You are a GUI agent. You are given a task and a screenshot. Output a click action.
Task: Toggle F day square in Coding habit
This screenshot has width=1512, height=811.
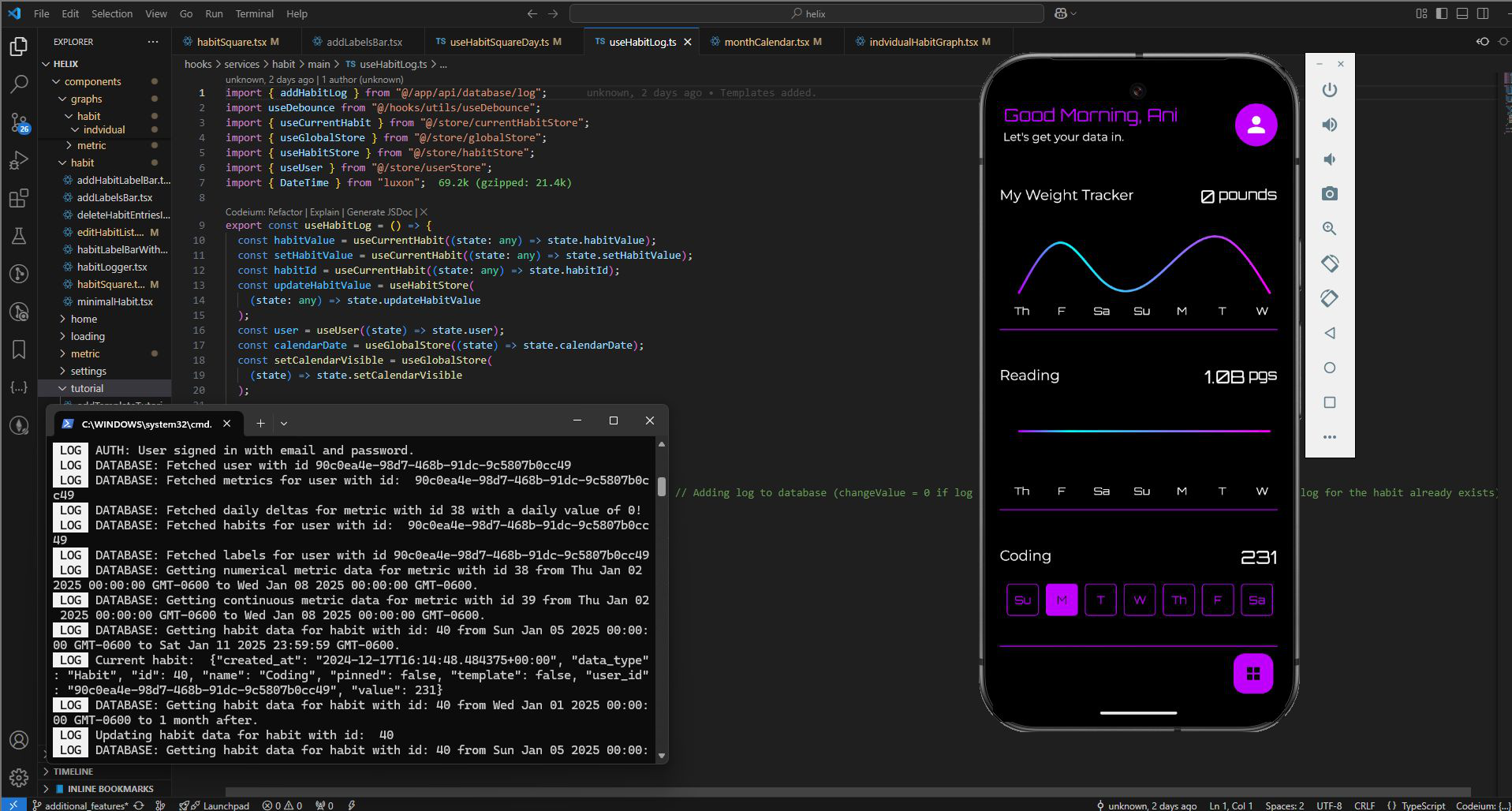pos(1218,600)
